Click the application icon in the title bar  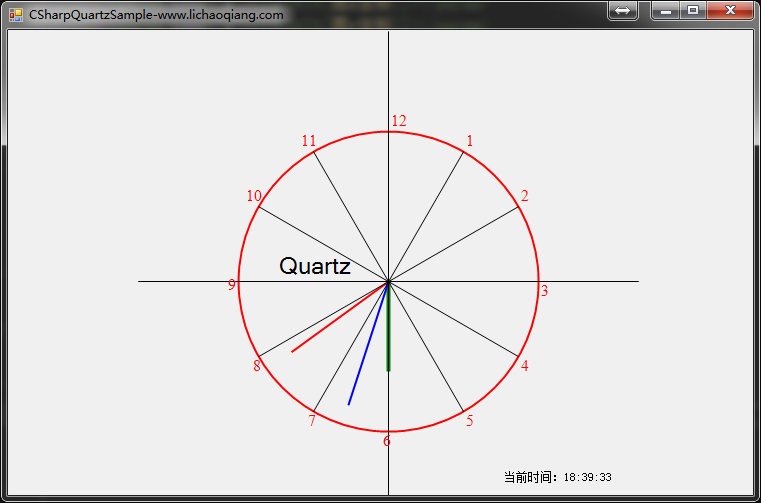(x=15, y=14)
